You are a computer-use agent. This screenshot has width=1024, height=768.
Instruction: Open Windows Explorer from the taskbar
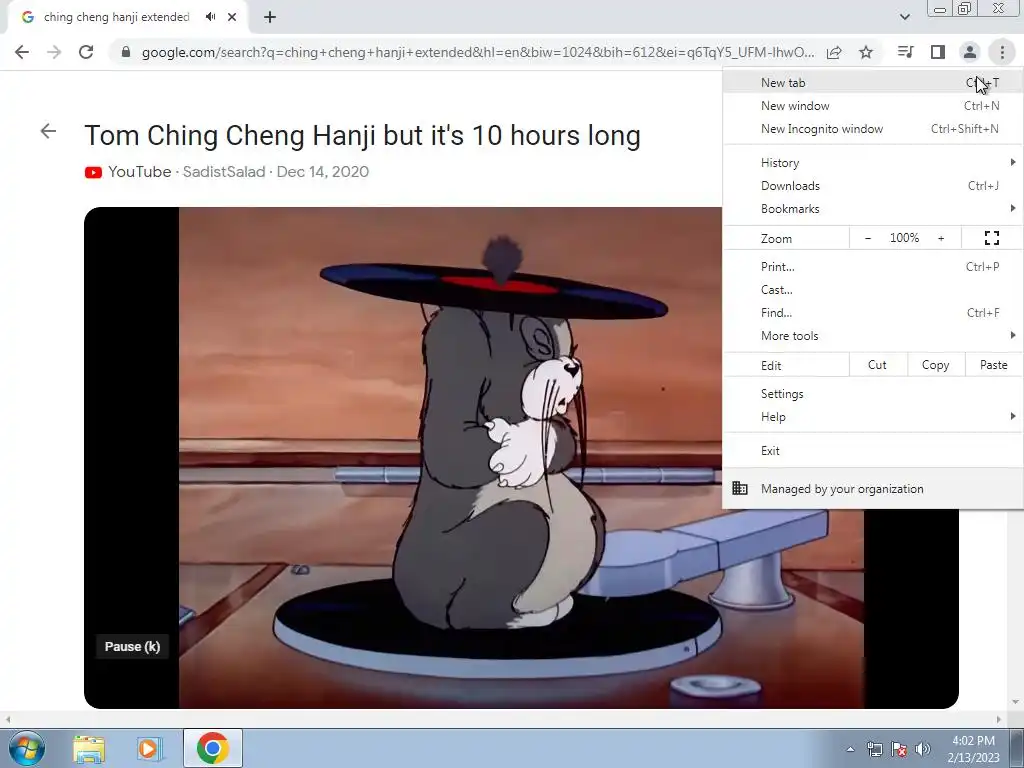pos(89,748)
